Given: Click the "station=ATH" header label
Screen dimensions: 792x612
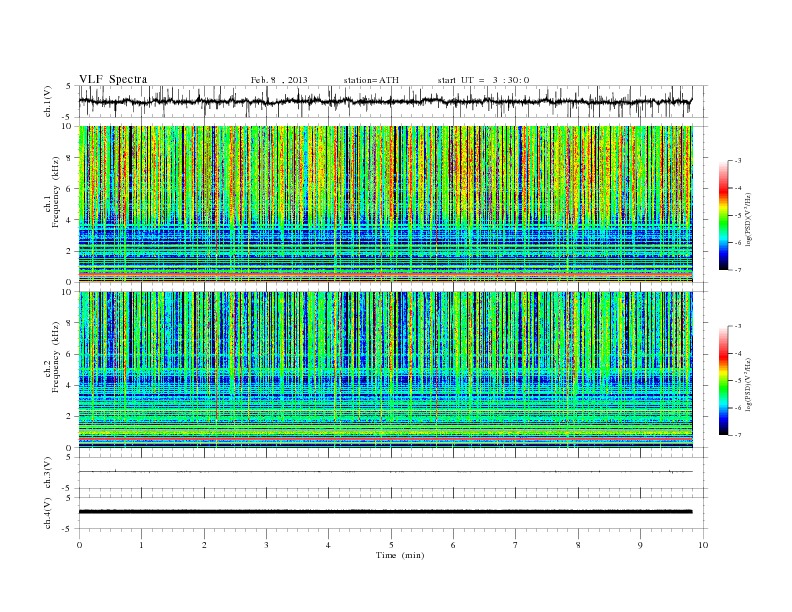Looking at the screenshot, I should pos(371,80).
